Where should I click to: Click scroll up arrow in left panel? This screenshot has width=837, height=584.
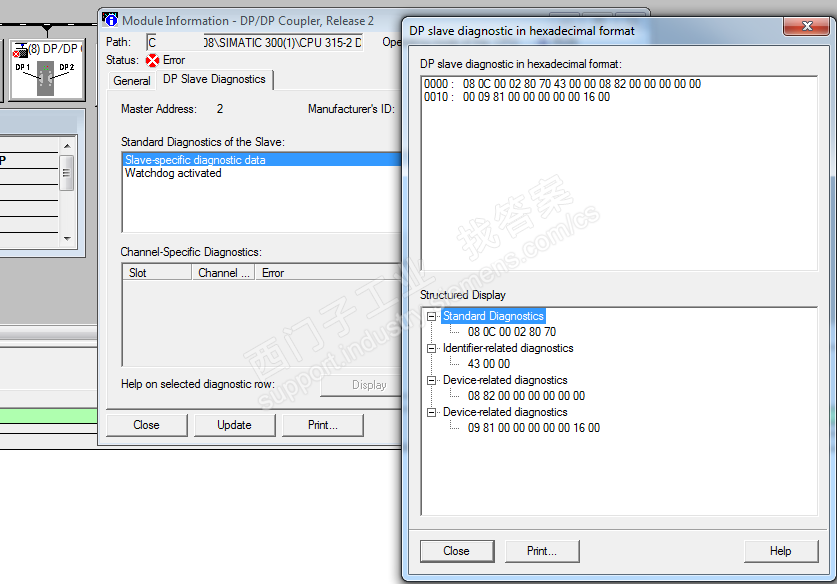[67, 146]
